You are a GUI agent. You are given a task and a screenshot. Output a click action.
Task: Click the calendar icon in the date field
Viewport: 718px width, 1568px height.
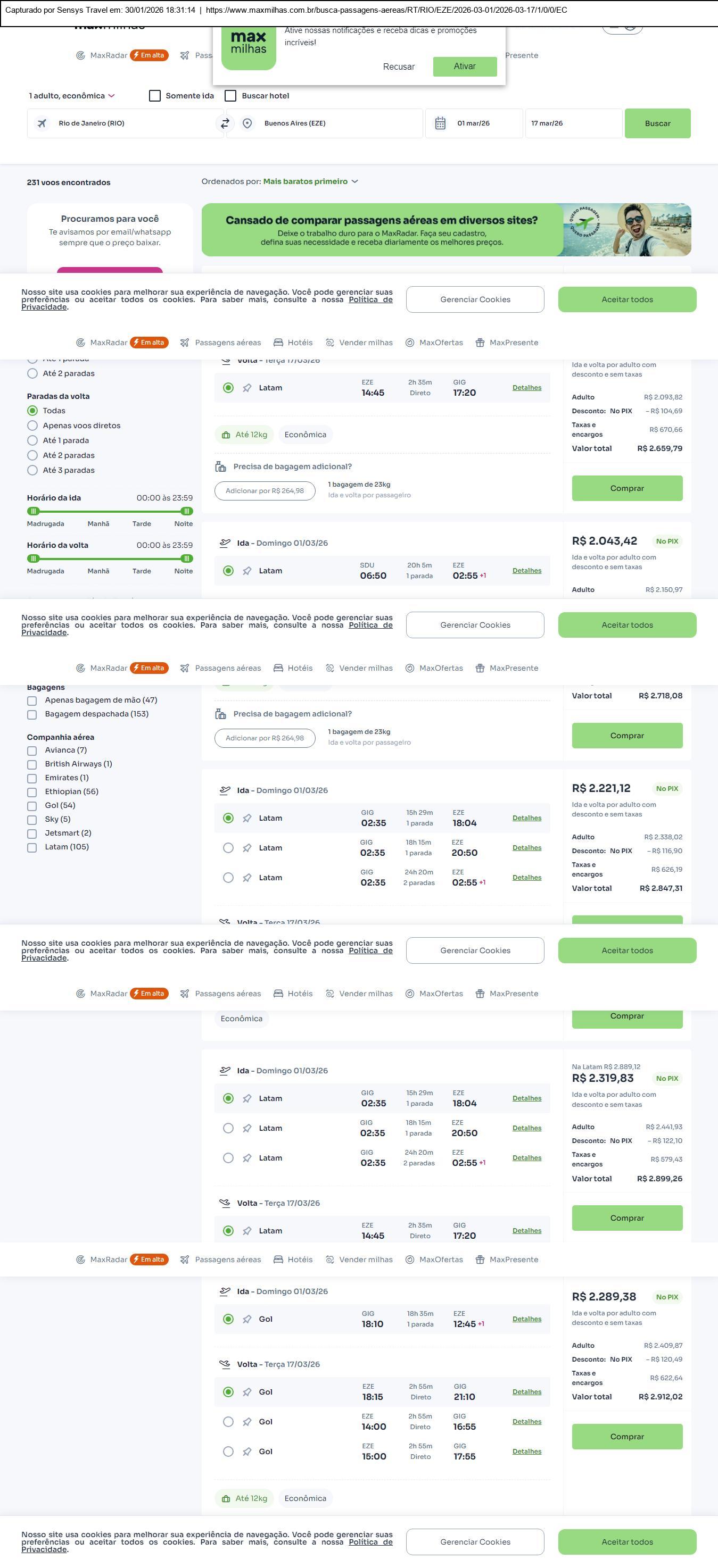pyautogui.click(x=440, y=123)
